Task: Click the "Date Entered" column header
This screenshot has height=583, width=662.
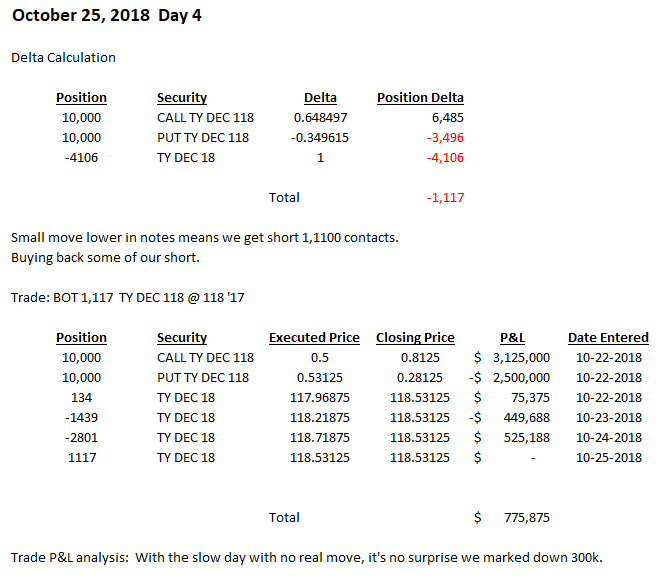Action: (x=608, y=337)
